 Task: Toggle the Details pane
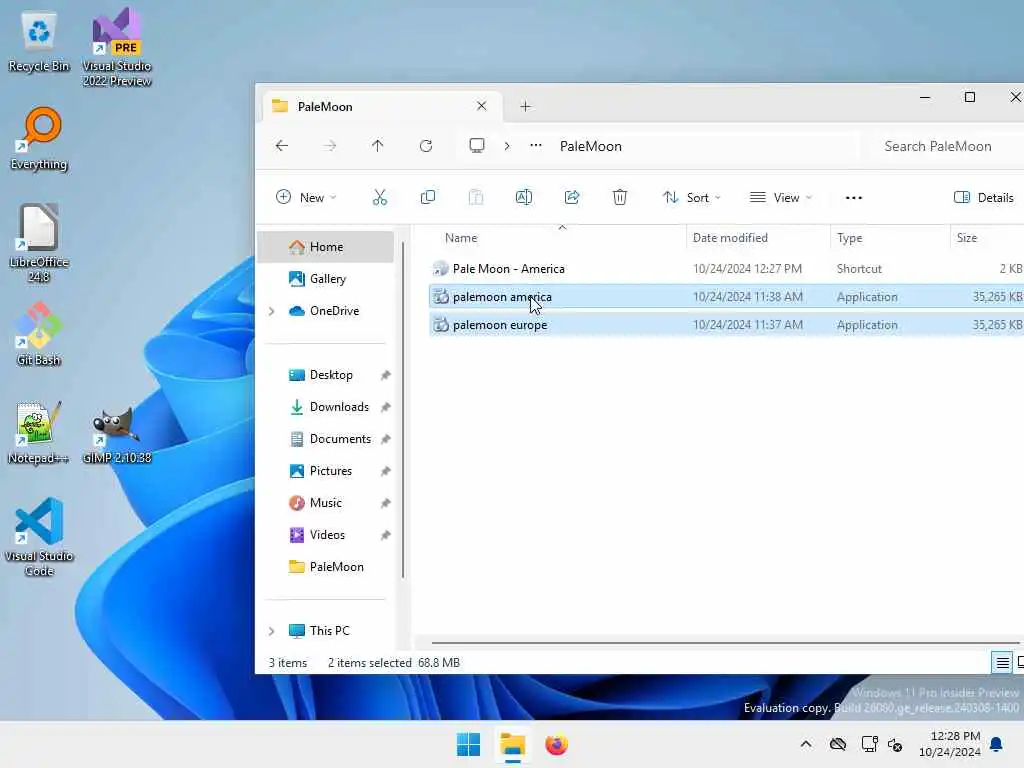point(984,197)
